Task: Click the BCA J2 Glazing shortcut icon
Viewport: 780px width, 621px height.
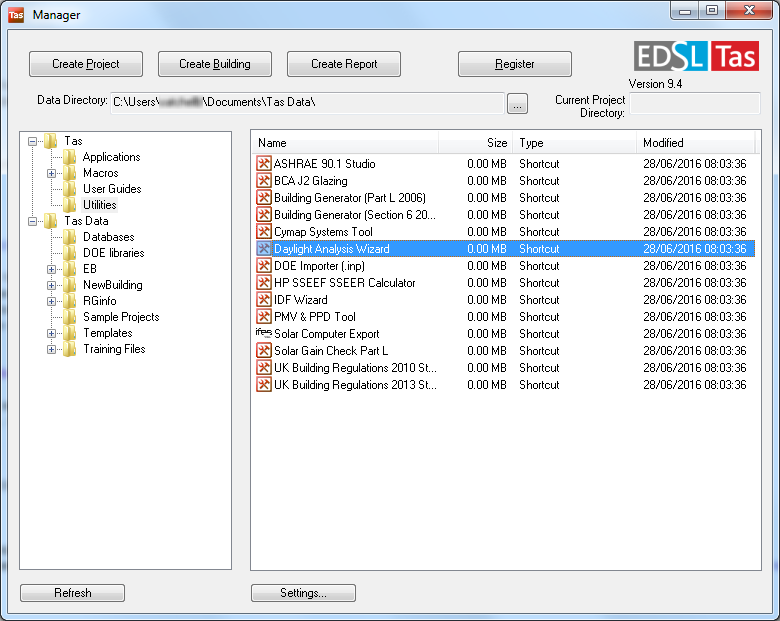Action: [264, 180]
